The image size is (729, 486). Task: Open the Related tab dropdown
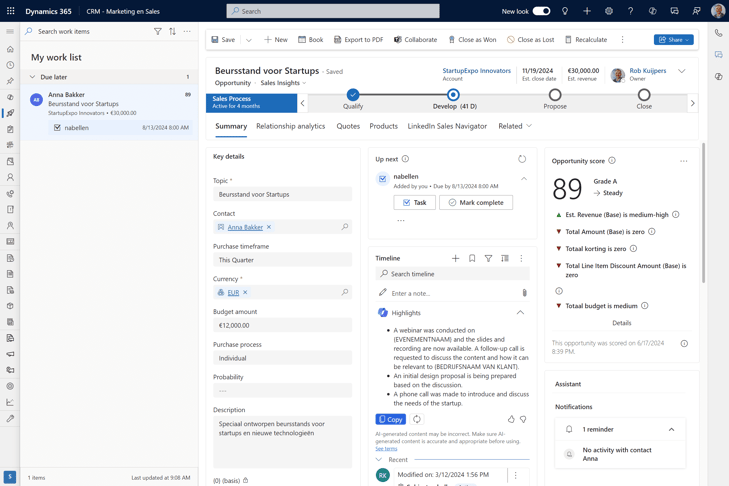515,126
